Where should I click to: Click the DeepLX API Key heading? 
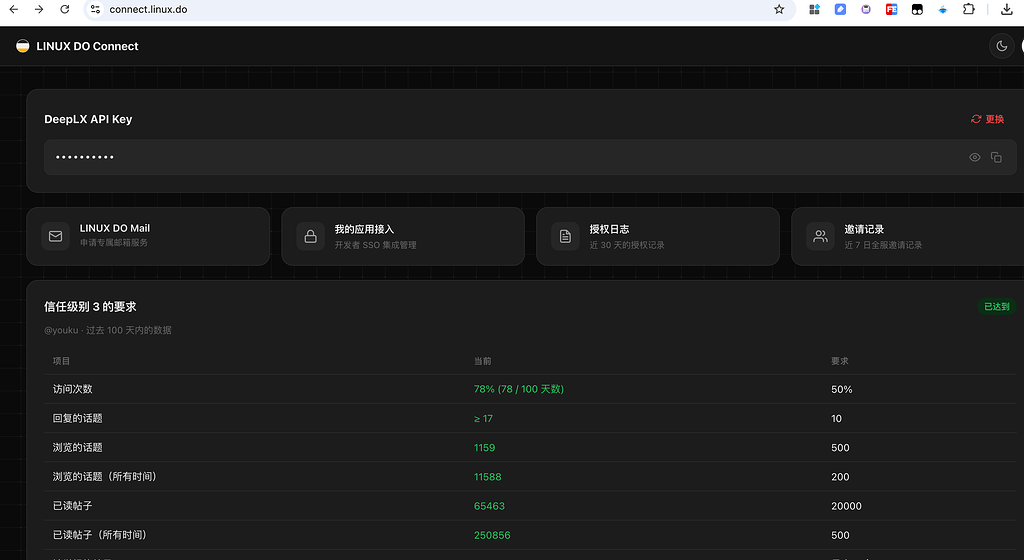(88, 119)
